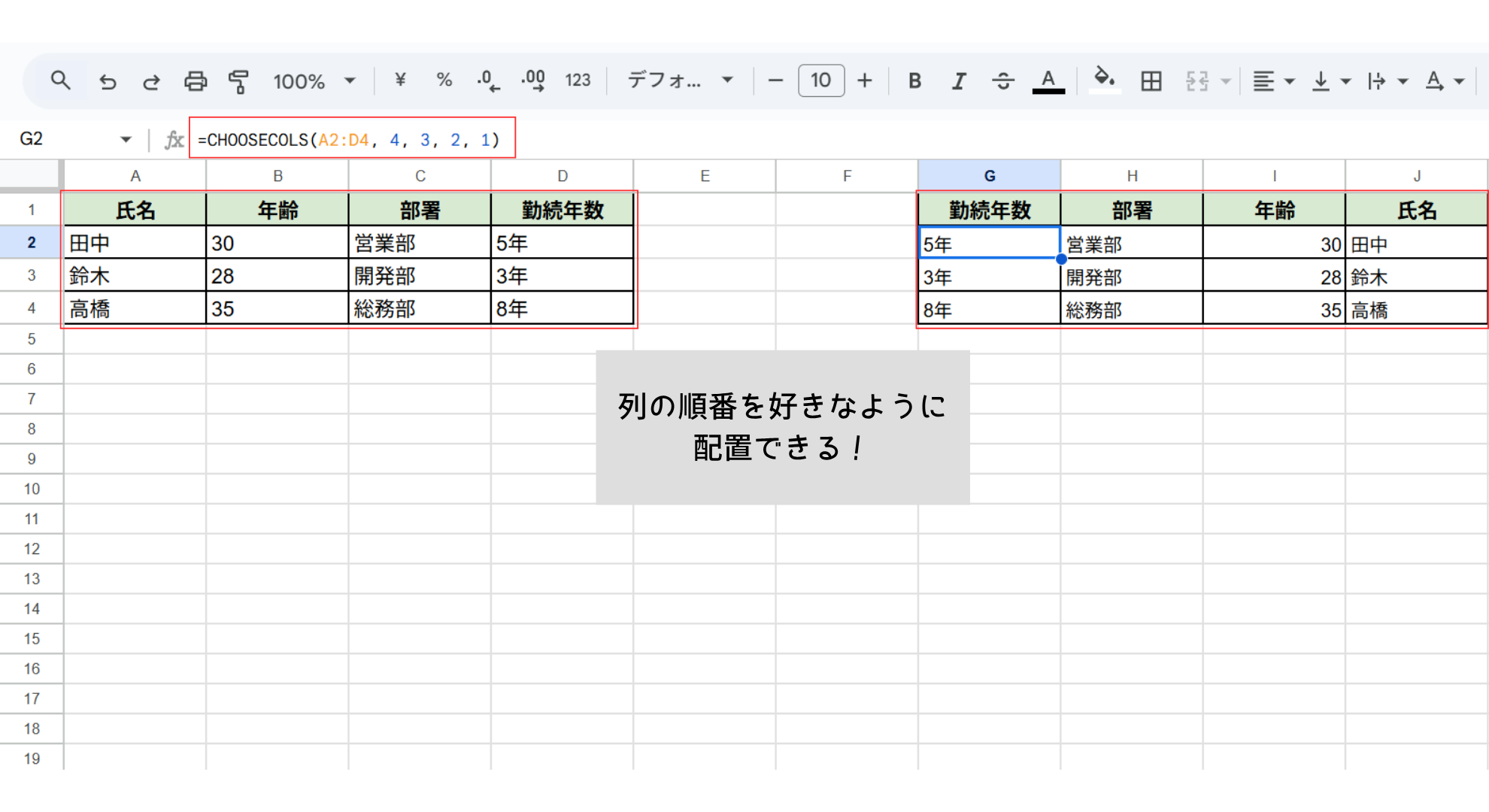1489x812 pixels.
Task: Format cell as percent
Action: (x=444, y=80)
